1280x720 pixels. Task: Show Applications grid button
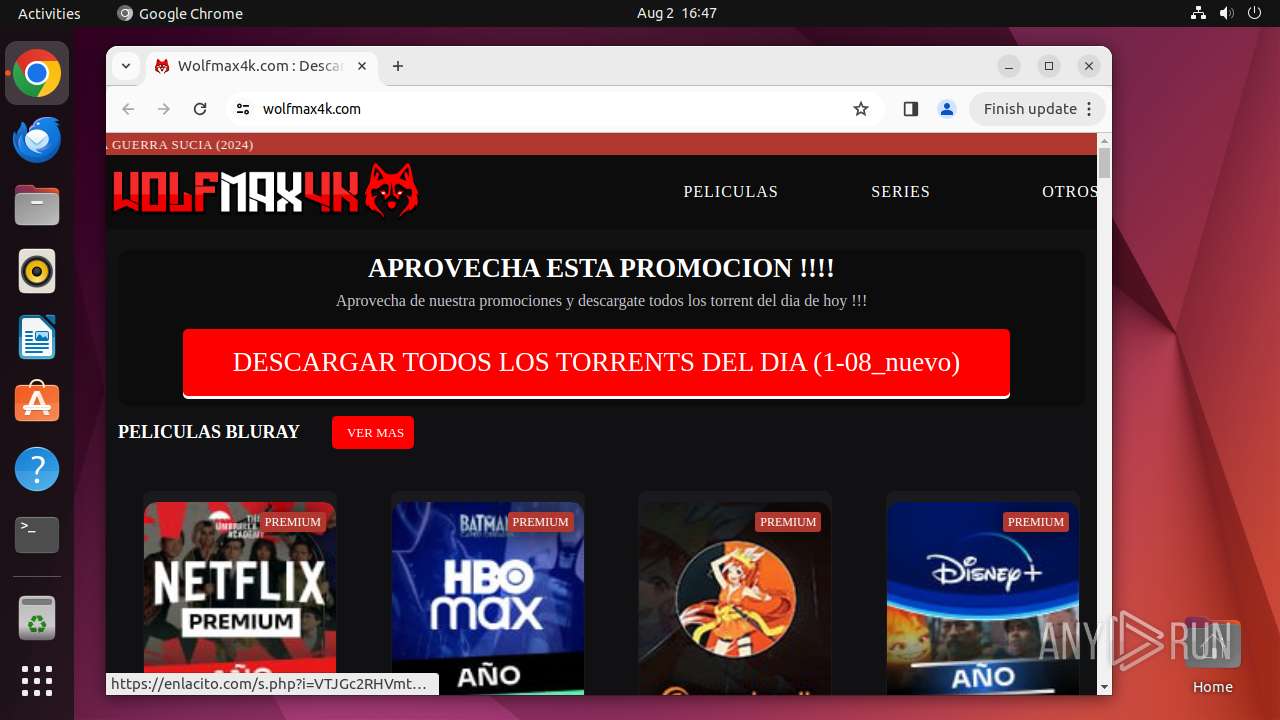pyautogui.click(x=37, y=681)
